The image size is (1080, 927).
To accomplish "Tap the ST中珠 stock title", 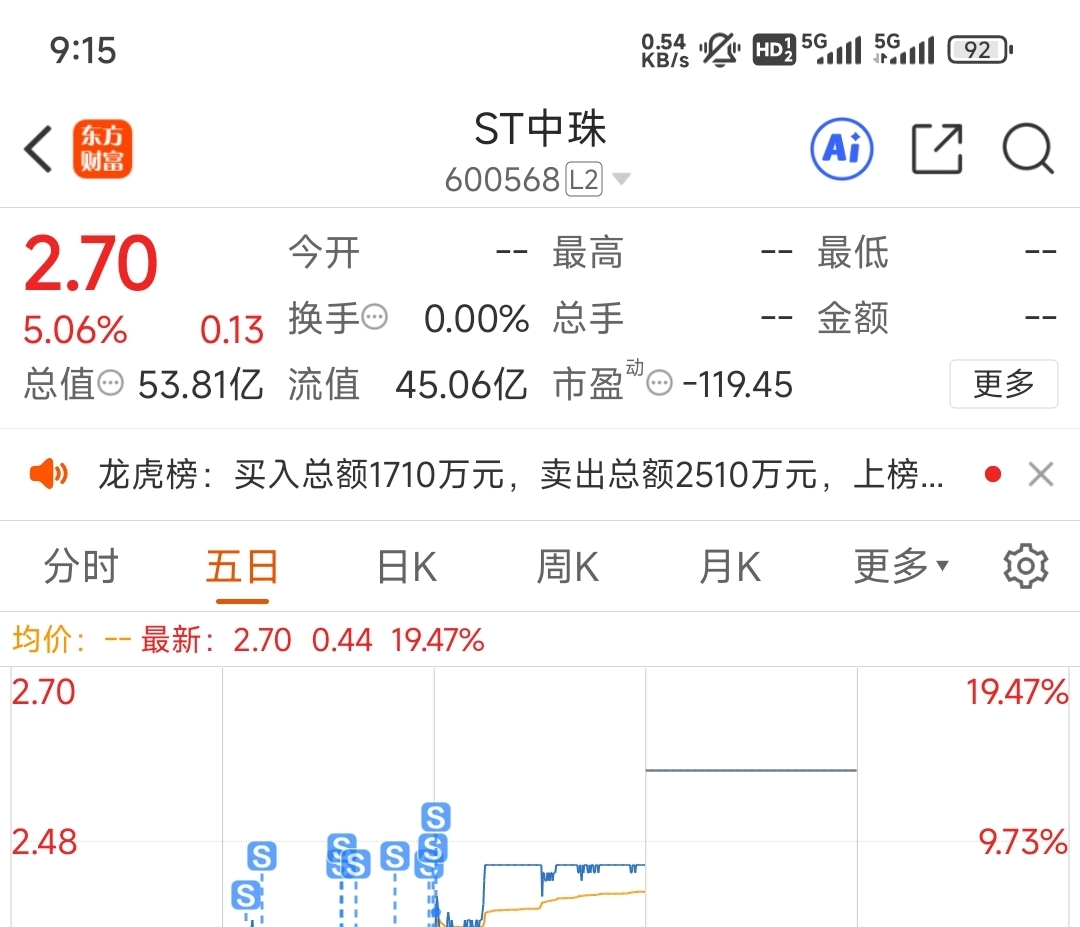I will pos(539,129).
